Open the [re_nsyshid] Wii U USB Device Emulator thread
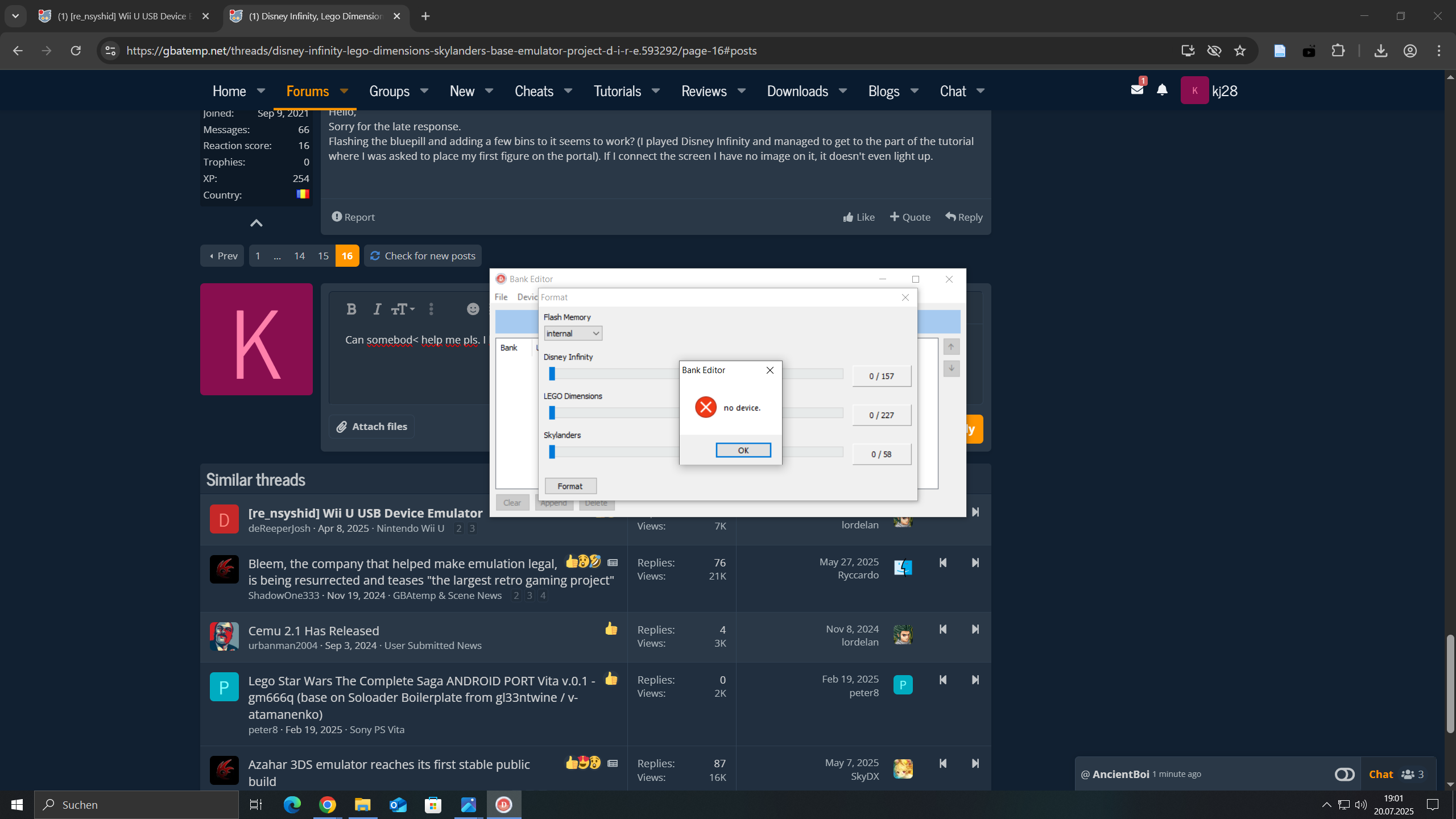This screenshot has width=1456, height=819. point(365,513)
